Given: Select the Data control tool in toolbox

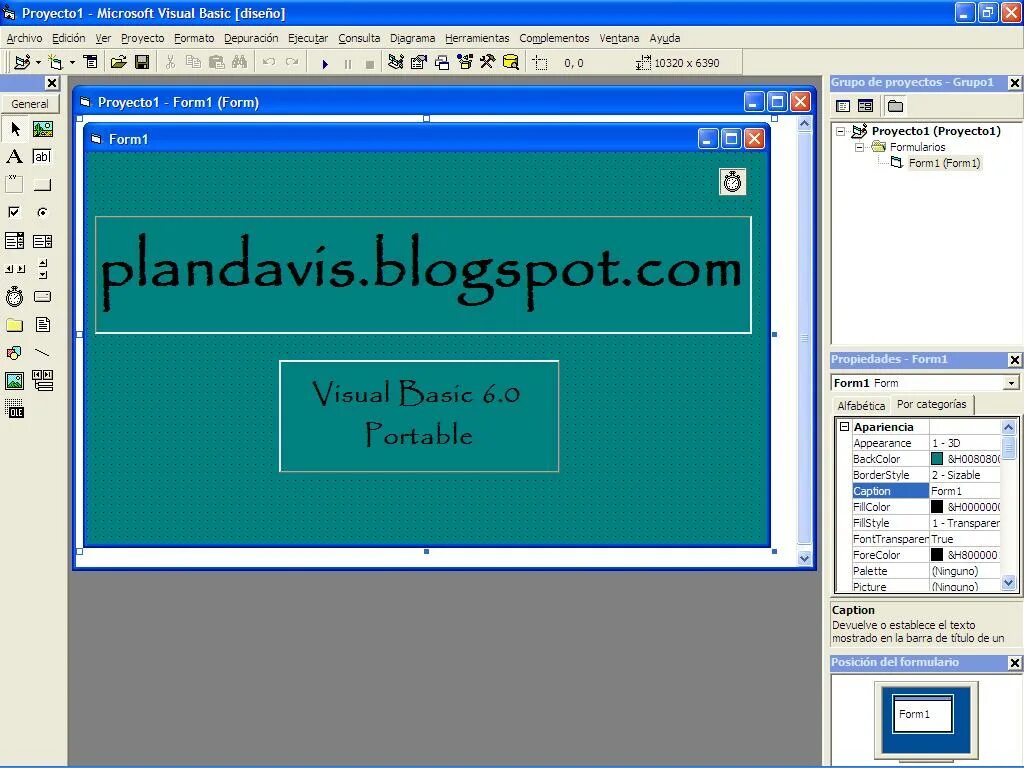Looking at the screenshot, I should pos(43,380).
